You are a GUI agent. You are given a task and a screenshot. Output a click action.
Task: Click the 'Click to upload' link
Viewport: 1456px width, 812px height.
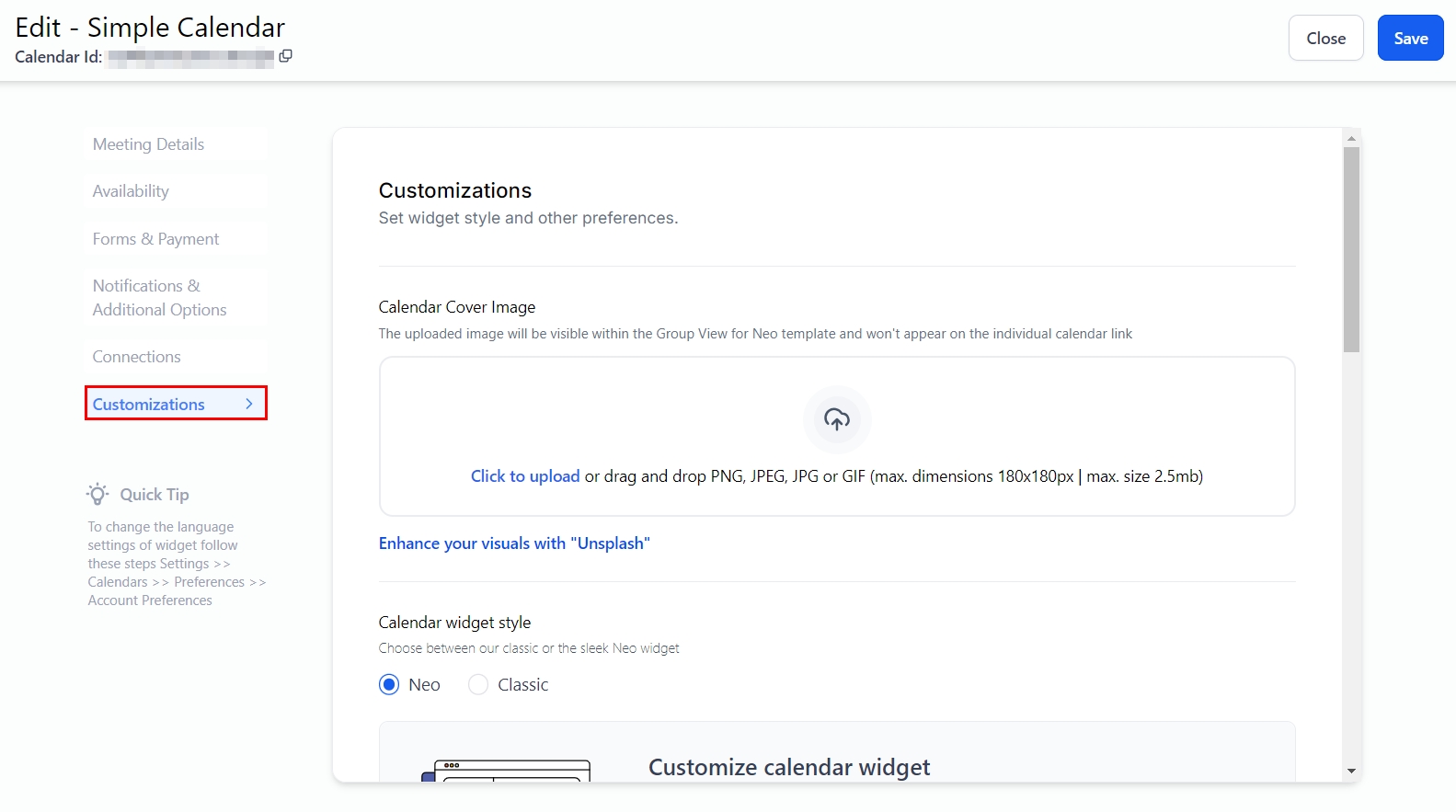coord(525,476)
